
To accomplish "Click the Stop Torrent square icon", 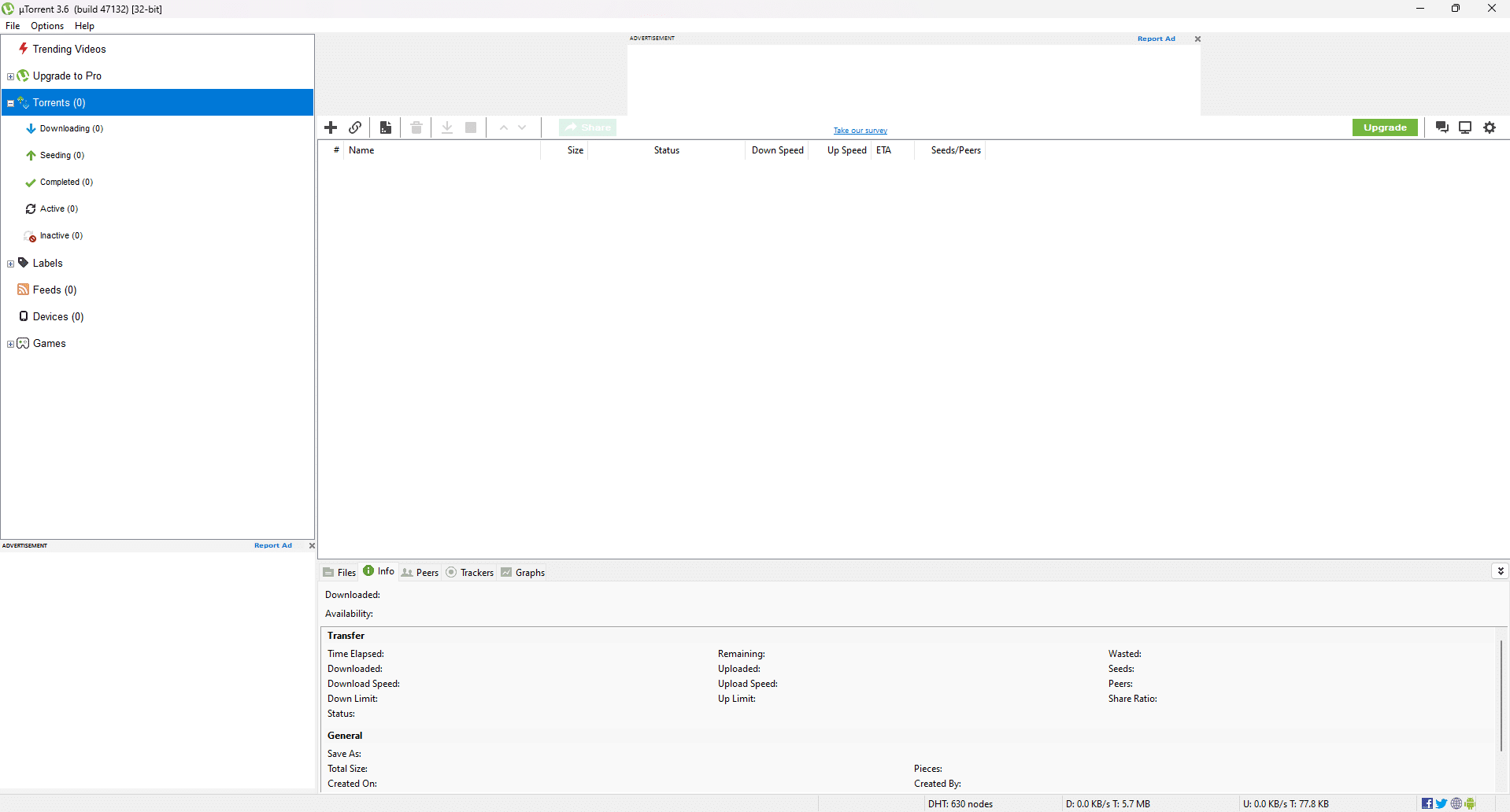I will coord(471,127).
